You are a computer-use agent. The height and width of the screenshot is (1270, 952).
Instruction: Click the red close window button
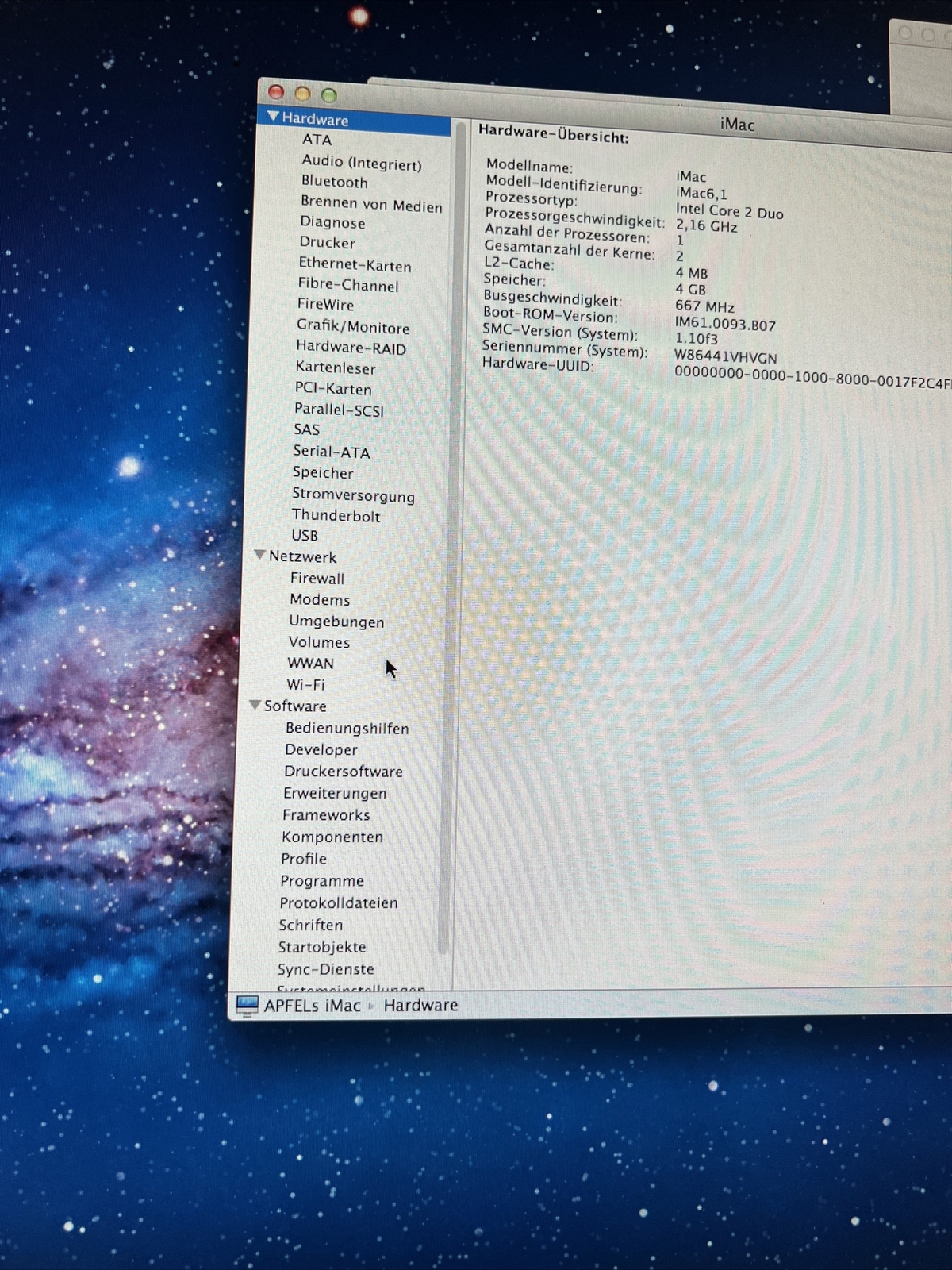[x=276, y=92]
